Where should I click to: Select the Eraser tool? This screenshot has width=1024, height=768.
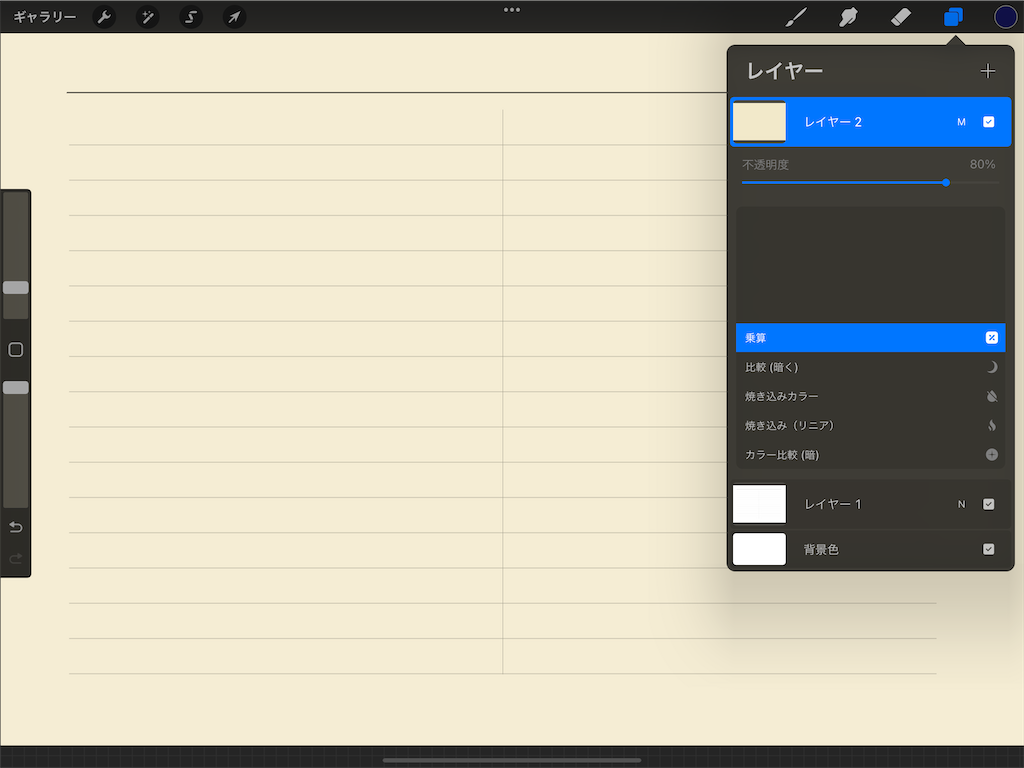click(x=901, y=17)
